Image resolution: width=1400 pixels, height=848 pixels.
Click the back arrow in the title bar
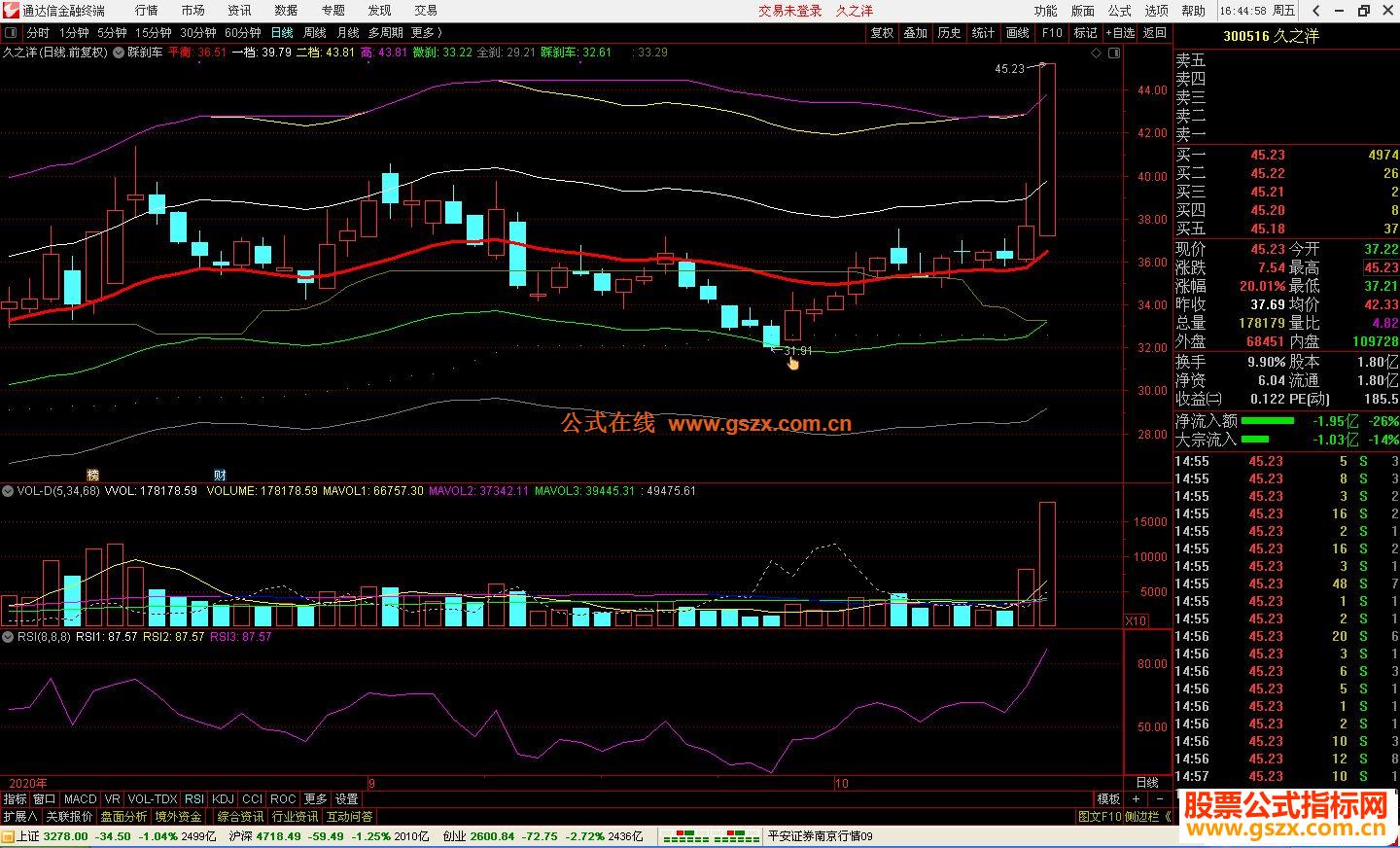1316,11
